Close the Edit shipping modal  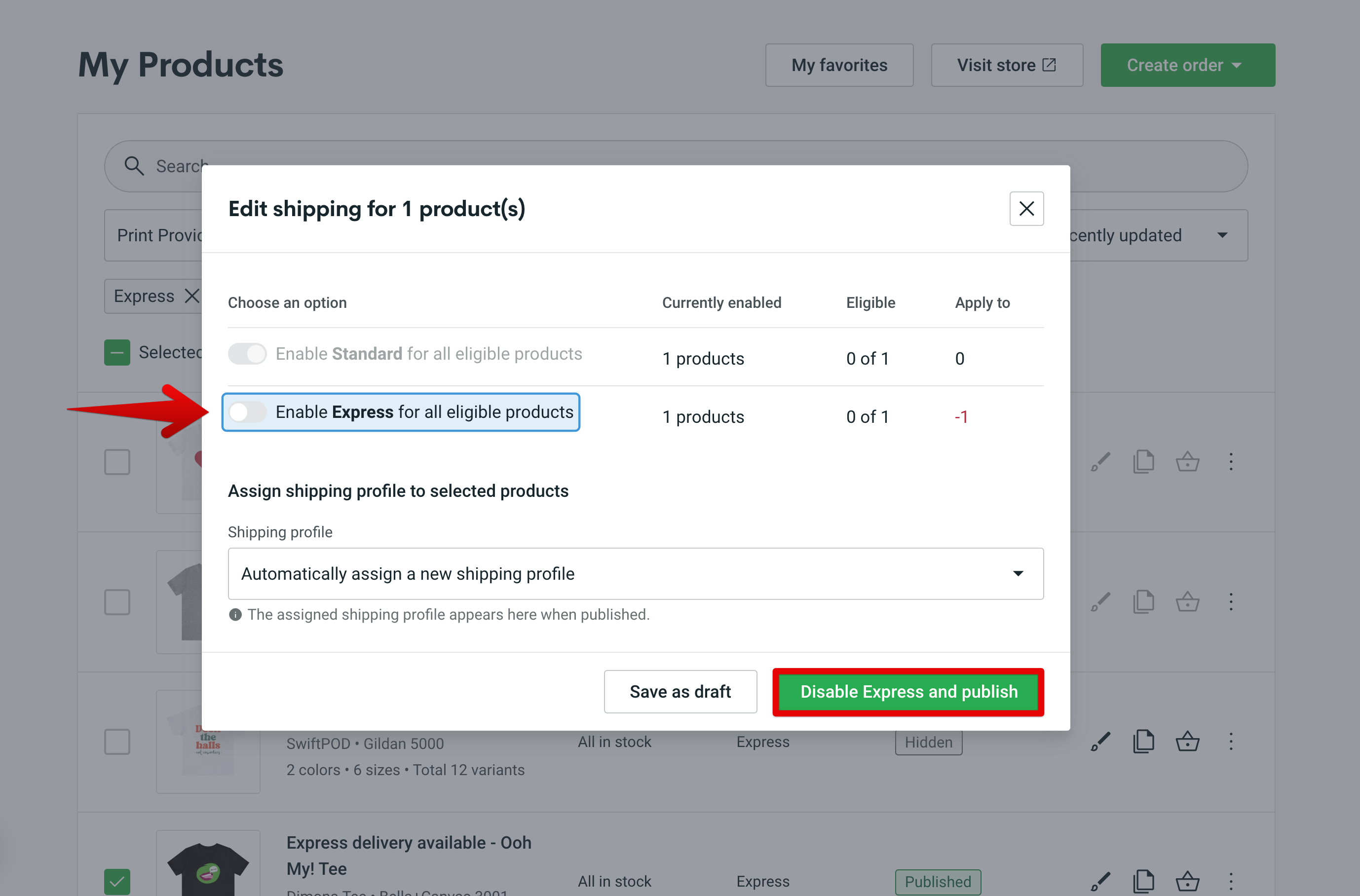click(x=1026, y=209)
